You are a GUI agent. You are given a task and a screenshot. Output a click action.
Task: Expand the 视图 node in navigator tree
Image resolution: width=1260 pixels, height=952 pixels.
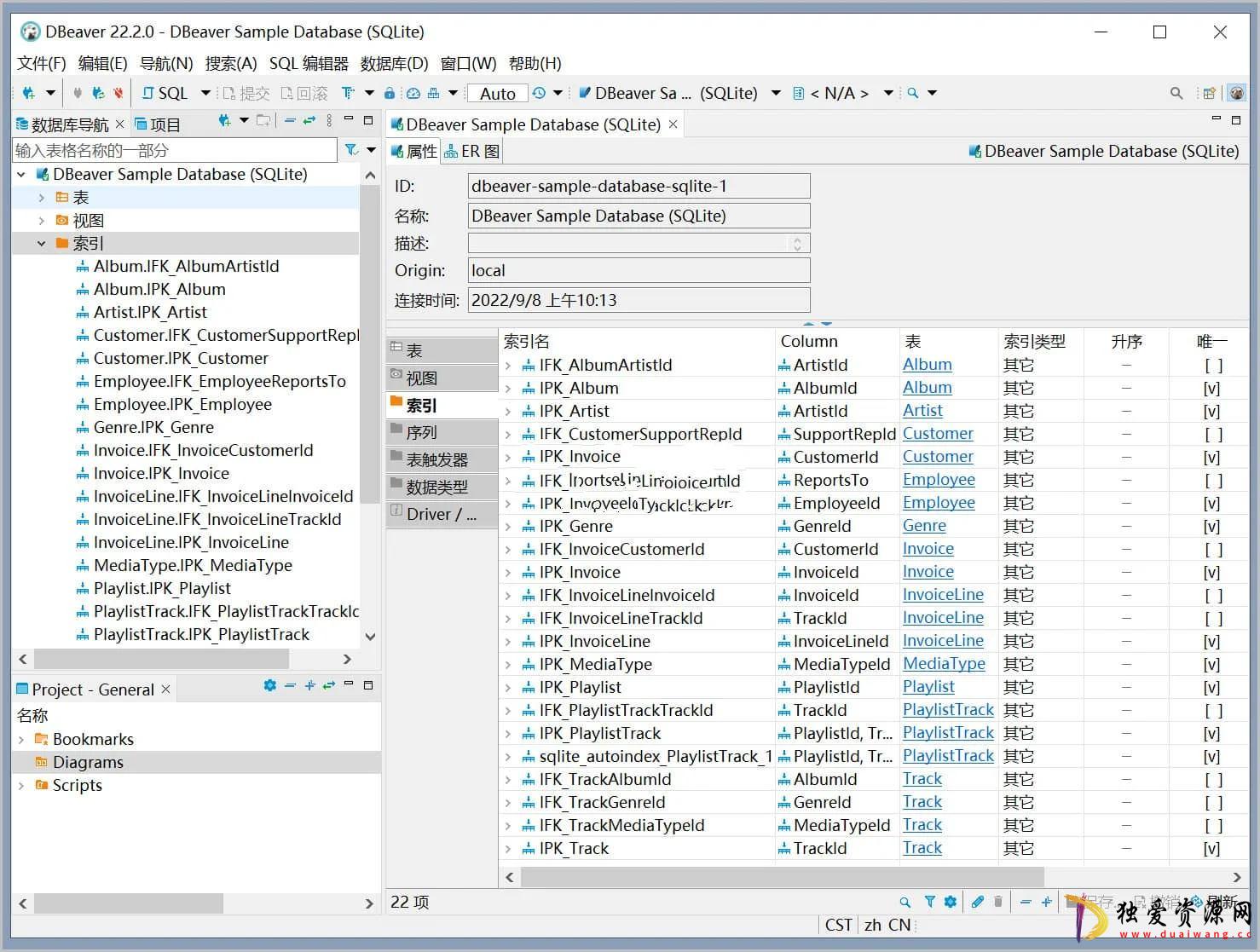pyautogui.click(x=41, y=220)
